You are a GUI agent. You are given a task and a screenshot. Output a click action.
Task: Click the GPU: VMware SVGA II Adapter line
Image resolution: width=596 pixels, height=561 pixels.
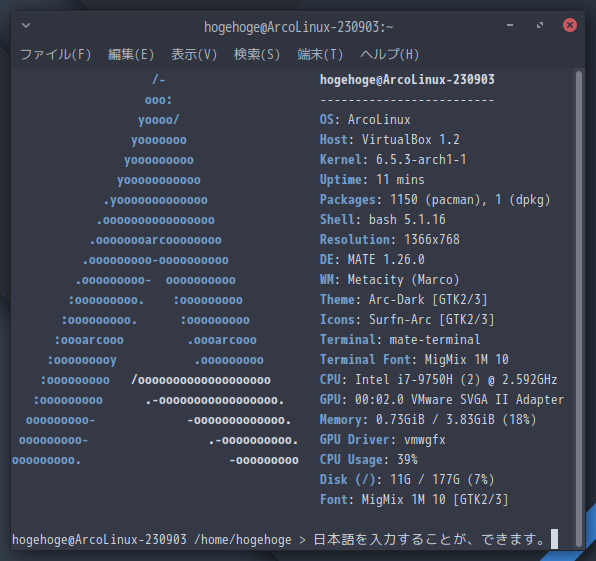(442, 399)
